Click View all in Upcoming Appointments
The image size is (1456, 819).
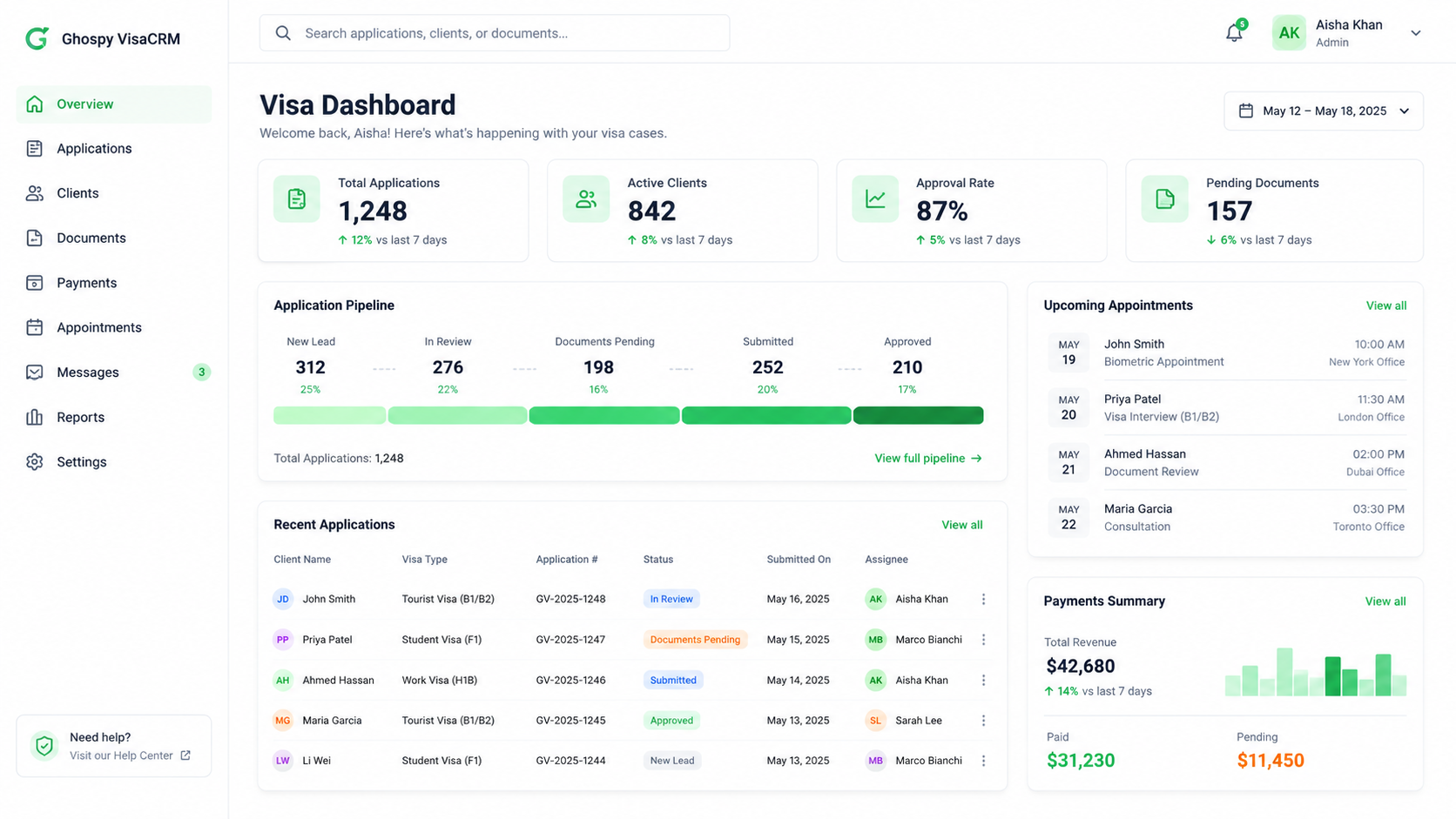click(x=1386, y=305)
